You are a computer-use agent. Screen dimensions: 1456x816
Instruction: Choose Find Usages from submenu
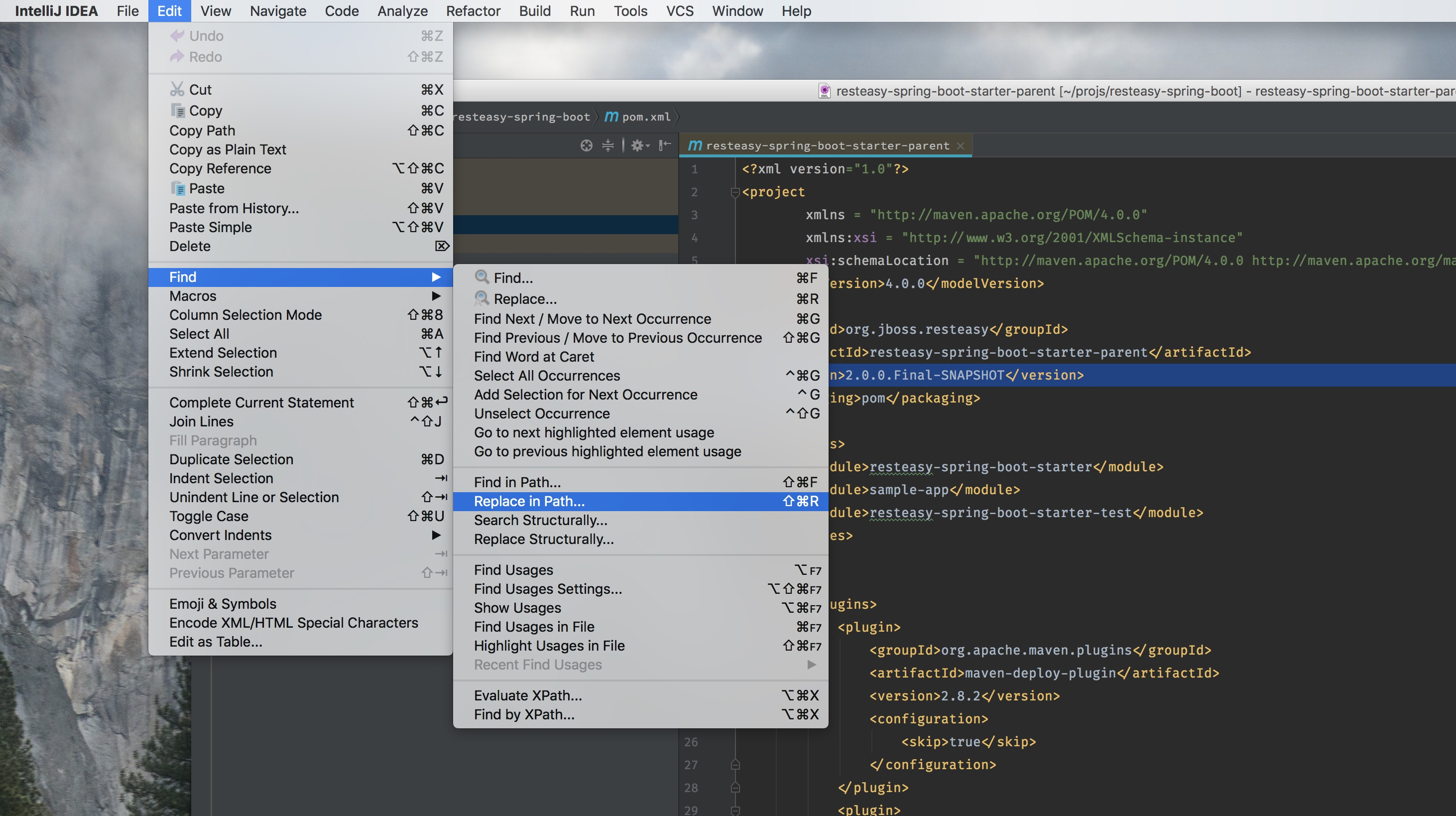point(513,569)
